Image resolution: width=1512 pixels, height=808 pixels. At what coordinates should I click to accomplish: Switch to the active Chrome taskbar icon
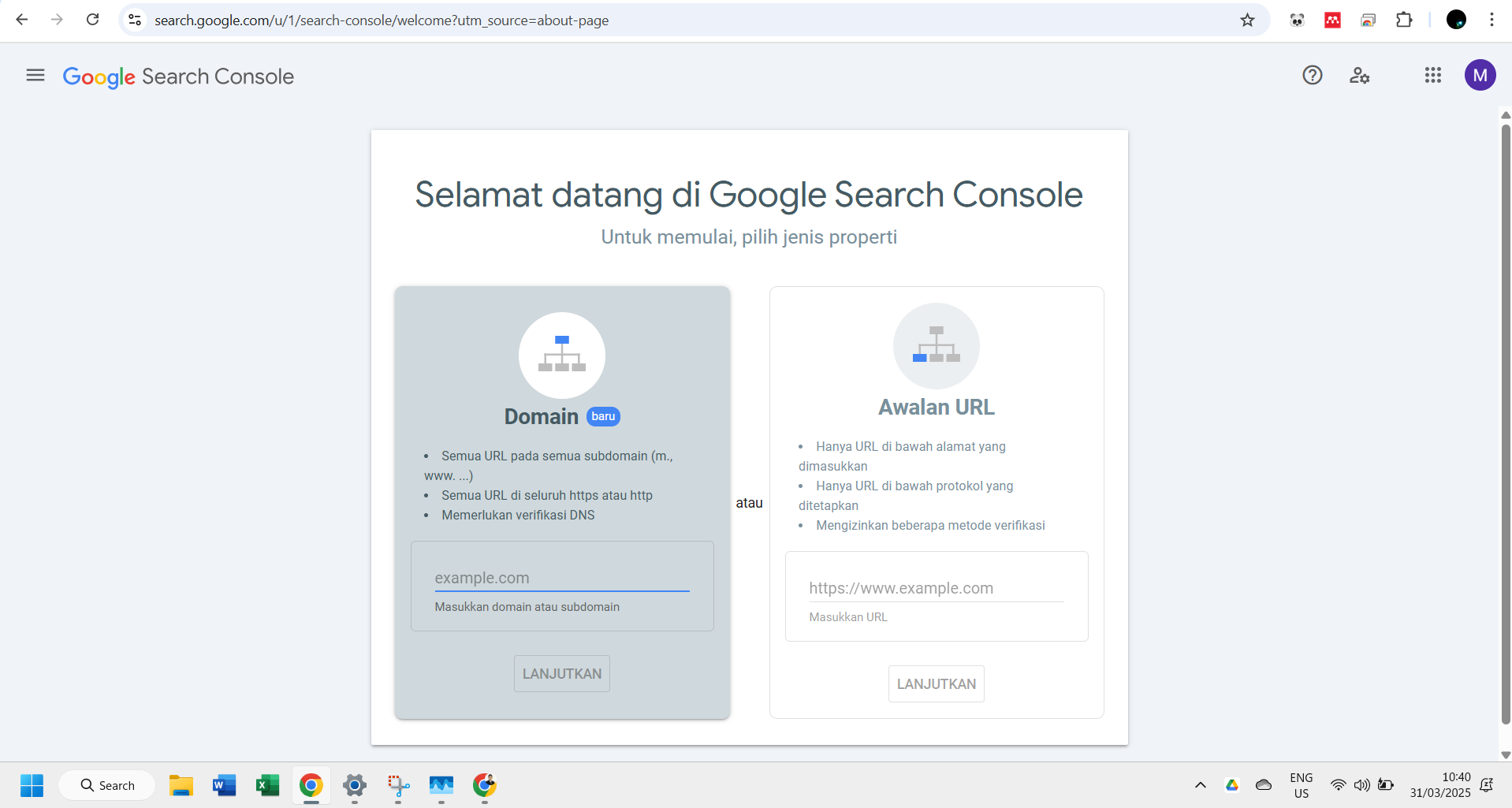point(311,785)
